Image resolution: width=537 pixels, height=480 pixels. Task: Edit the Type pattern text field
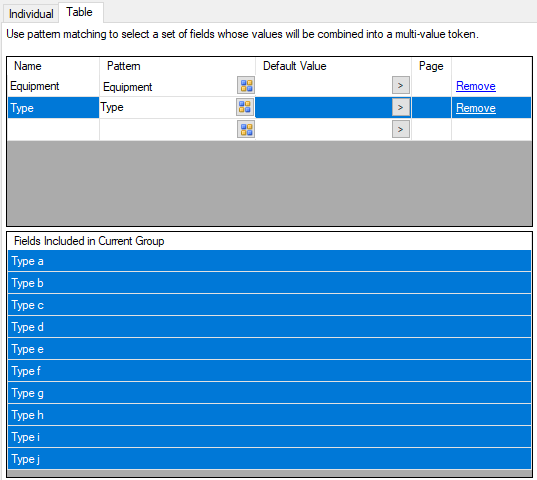pos(167,108)
